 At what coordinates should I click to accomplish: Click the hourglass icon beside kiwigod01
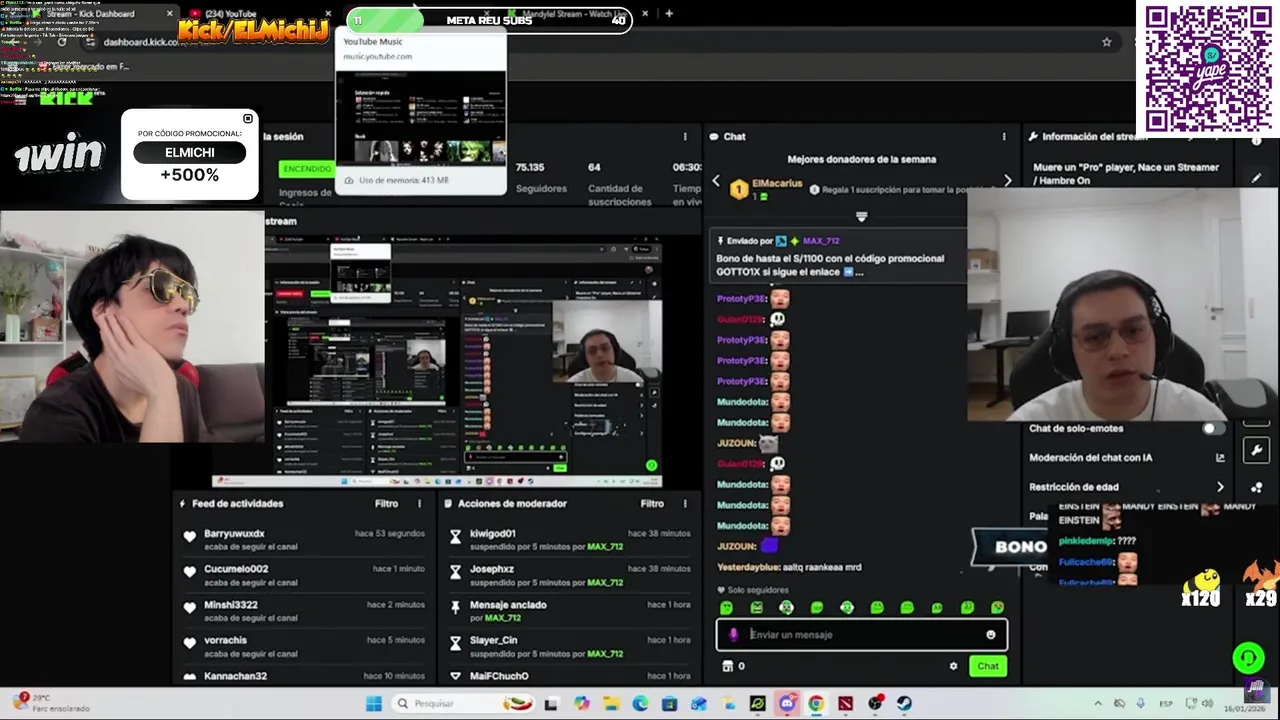coord(455,537)
